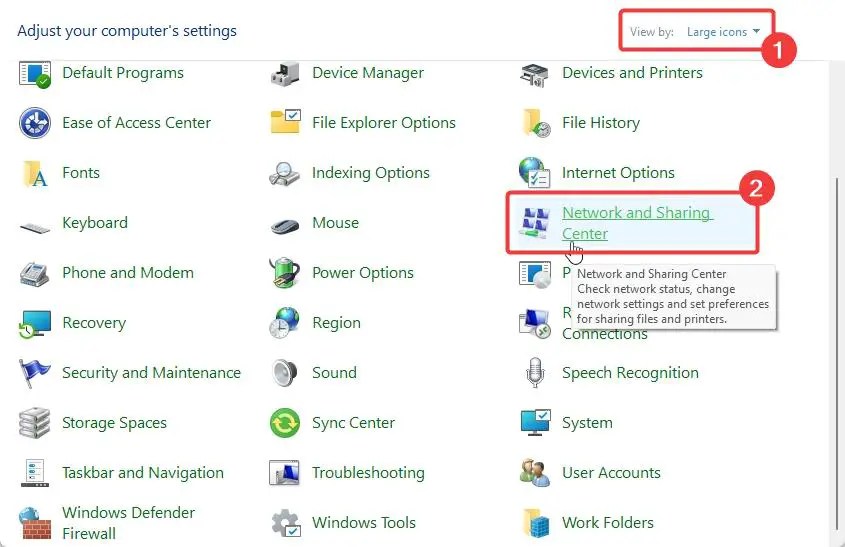Open the Sound link
Screen dimensions: 845x547
[334, 373]
